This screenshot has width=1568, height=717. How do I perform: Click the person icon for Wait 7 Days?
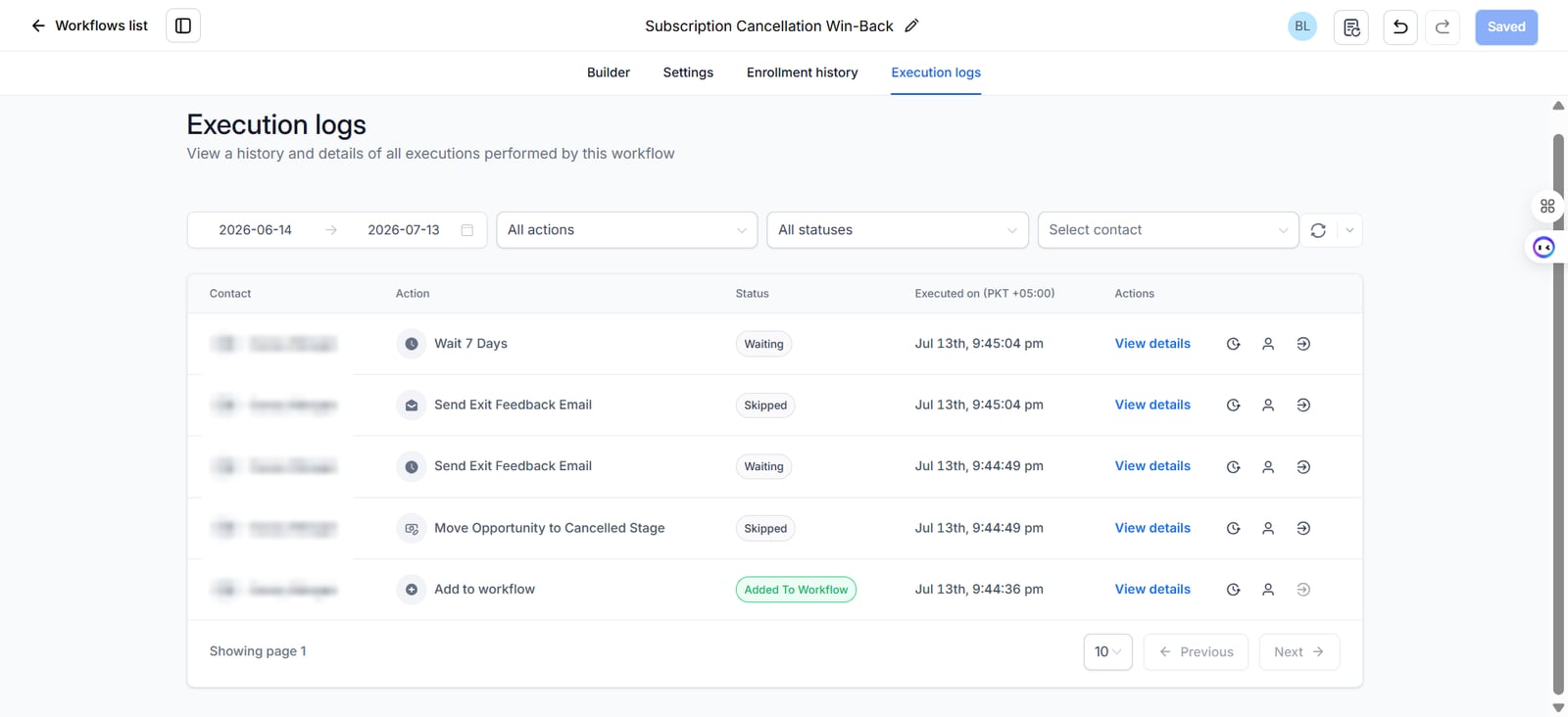pyautogui.click(x=1268, y=344)
